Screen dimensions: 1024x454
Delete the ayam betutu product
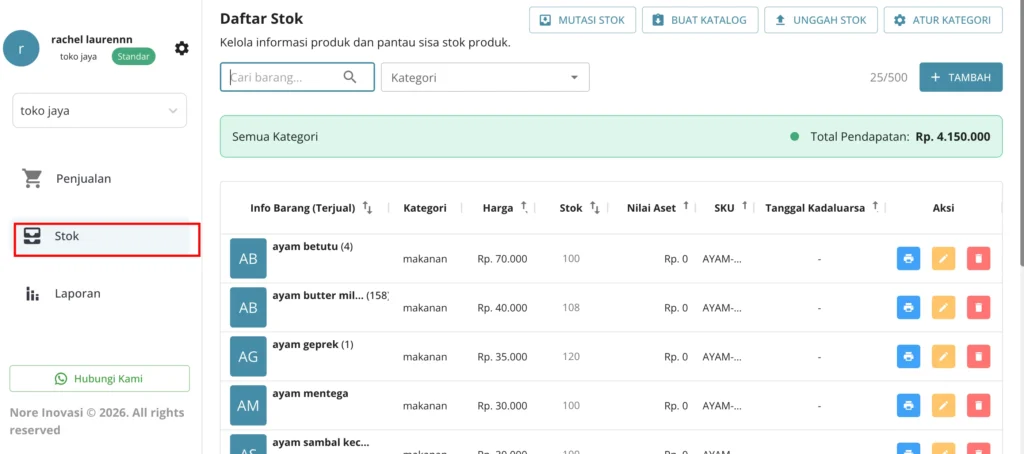978,259
